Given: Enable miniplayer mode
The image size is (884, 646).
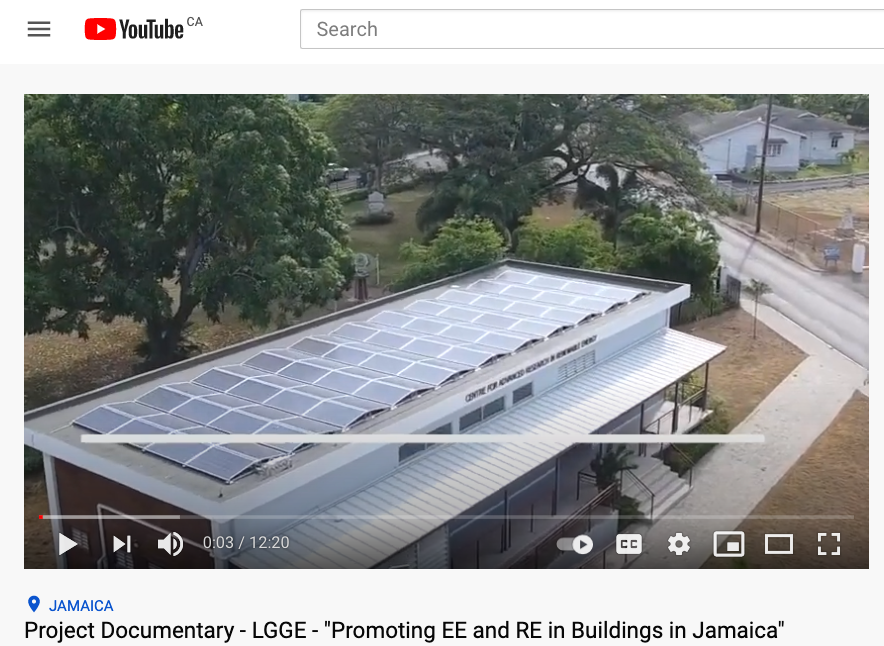Looking at the screenshot, I should click(729, 545).
